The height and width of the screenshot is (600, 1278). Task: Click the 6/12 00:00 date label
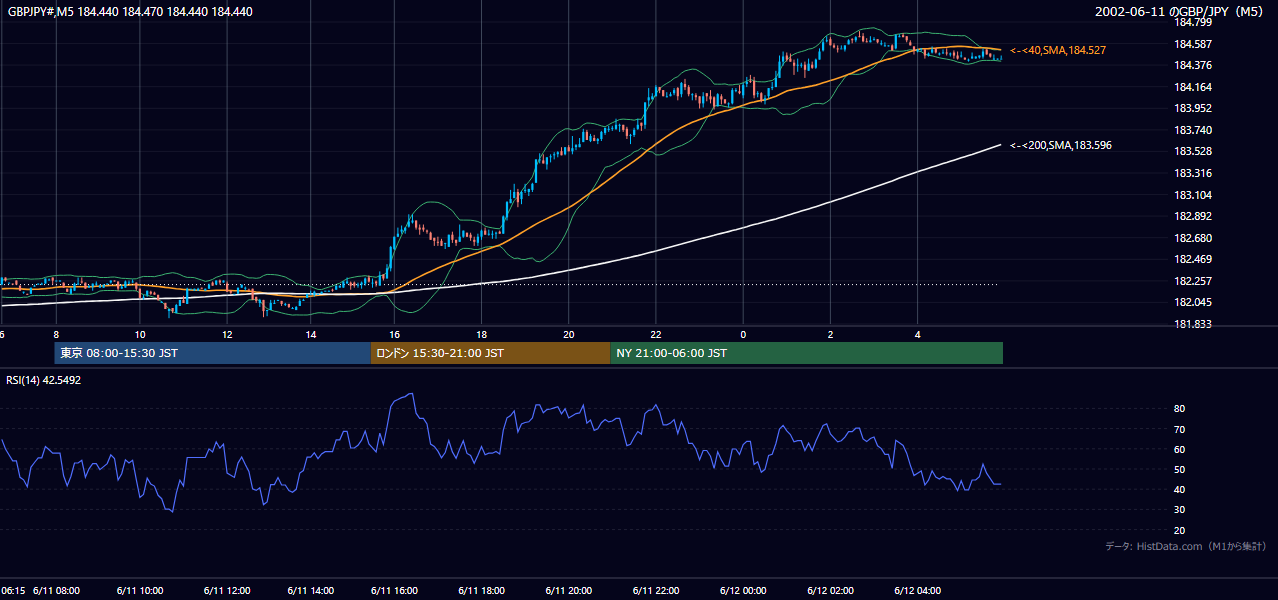[x=745, y=590]
